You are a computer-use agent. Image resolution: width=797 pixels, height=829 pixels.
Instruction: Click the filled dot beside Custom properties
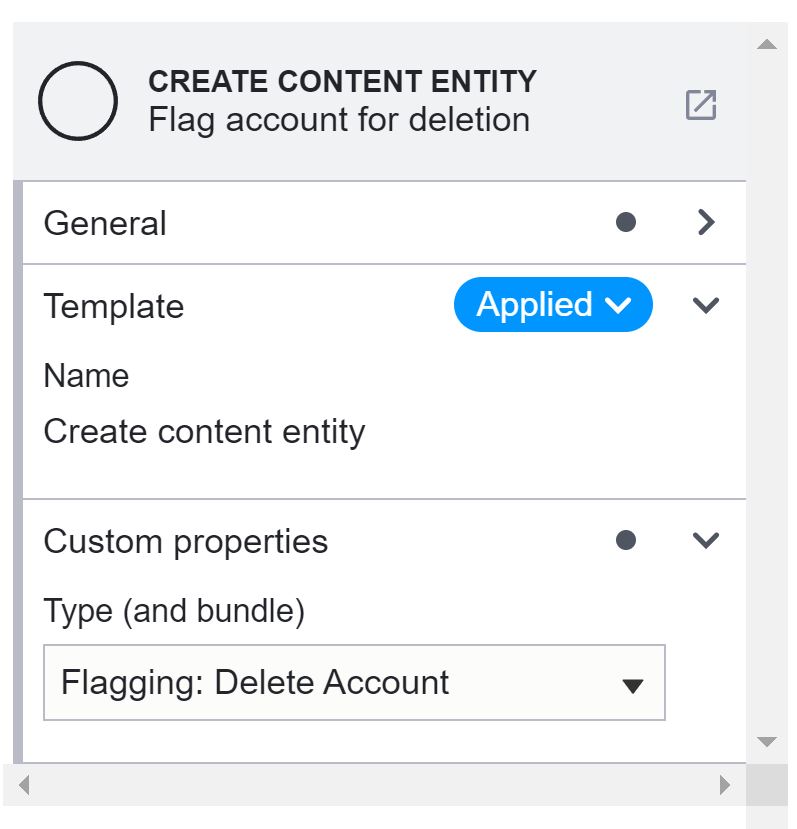tap(626, 540)
